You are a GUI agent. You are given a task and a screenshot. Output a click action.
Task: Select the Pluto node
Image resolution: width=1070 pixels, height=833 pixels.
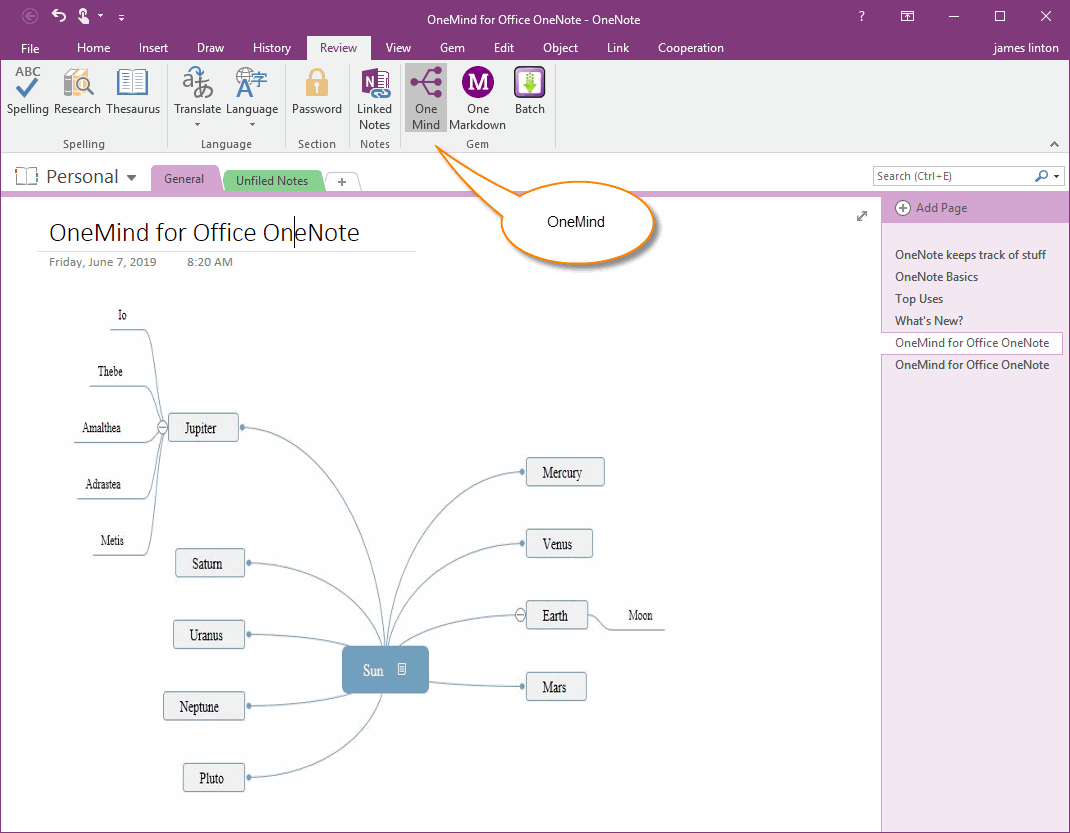click(x=214, y=777)
